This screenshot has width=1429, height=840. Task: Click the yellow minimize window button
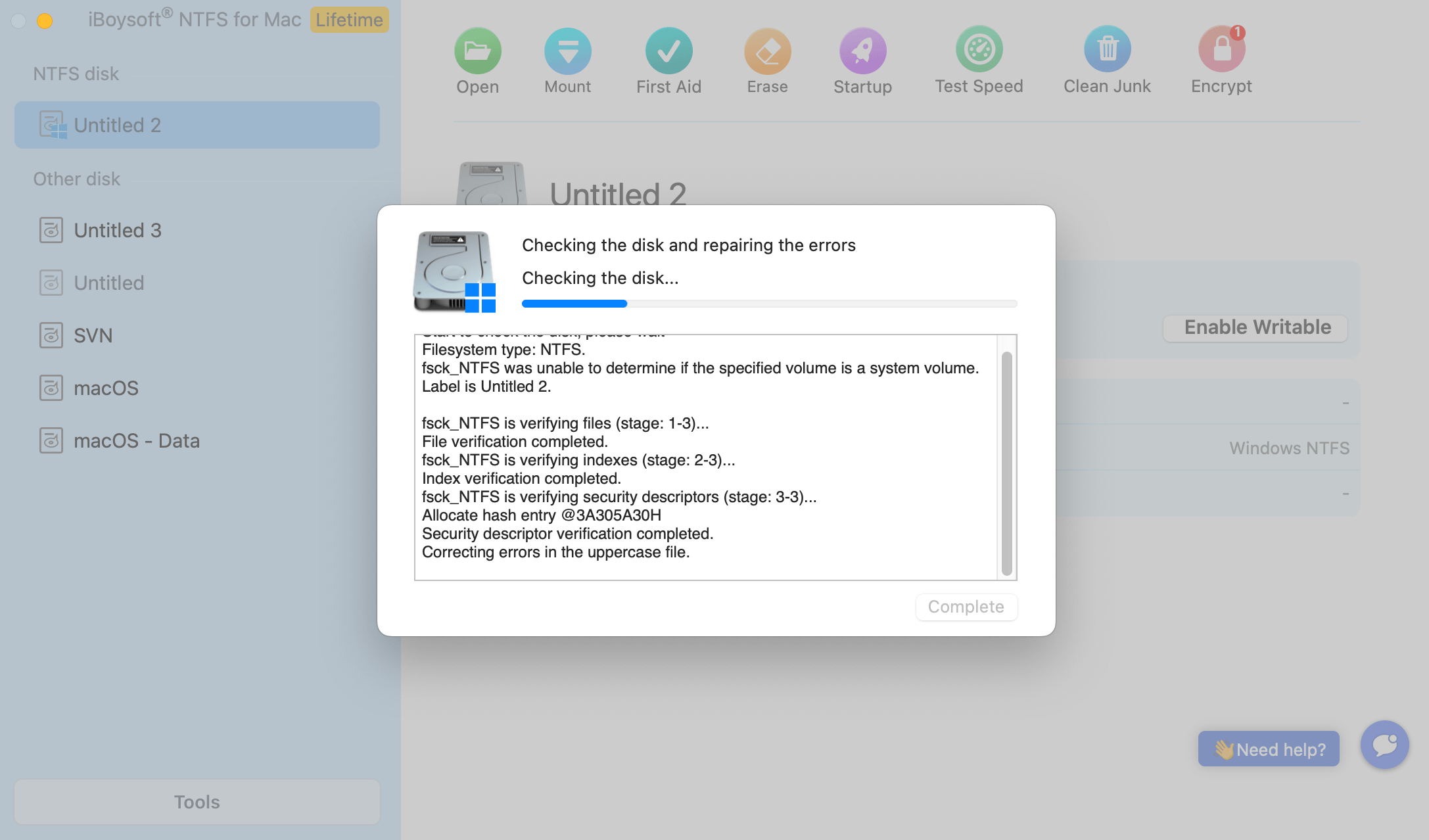(x=45, y=21)
